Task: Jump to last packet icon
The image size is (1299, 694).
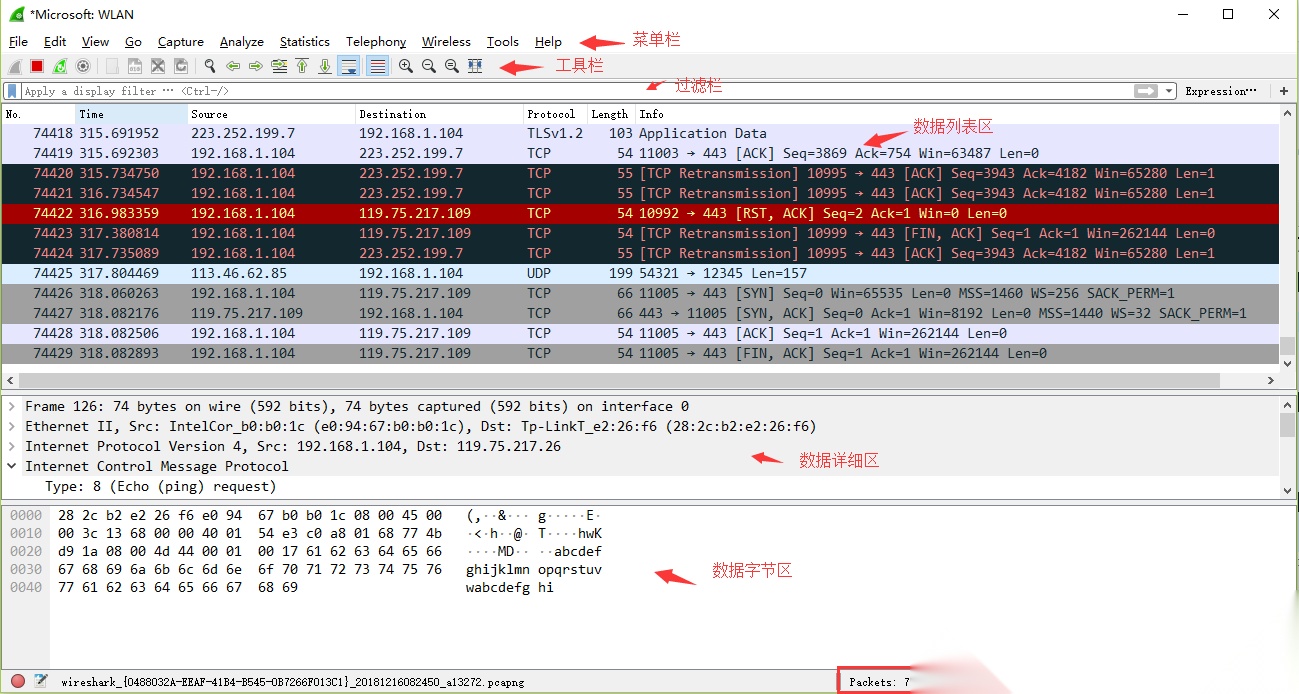Action: [325, 66]
